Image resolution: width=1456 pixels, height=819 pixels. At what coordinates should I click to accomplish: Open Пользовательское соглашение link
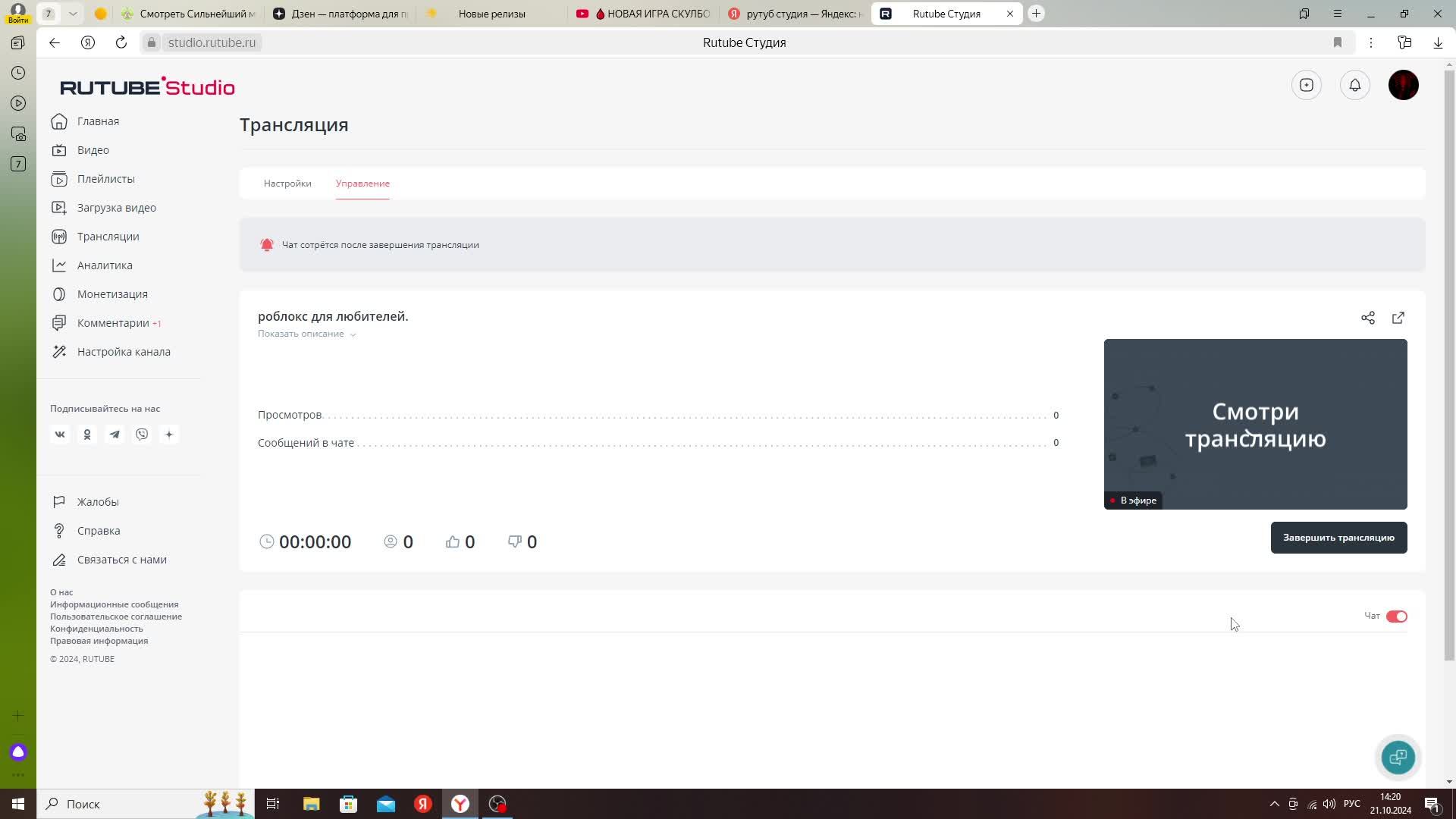point(116,617)
